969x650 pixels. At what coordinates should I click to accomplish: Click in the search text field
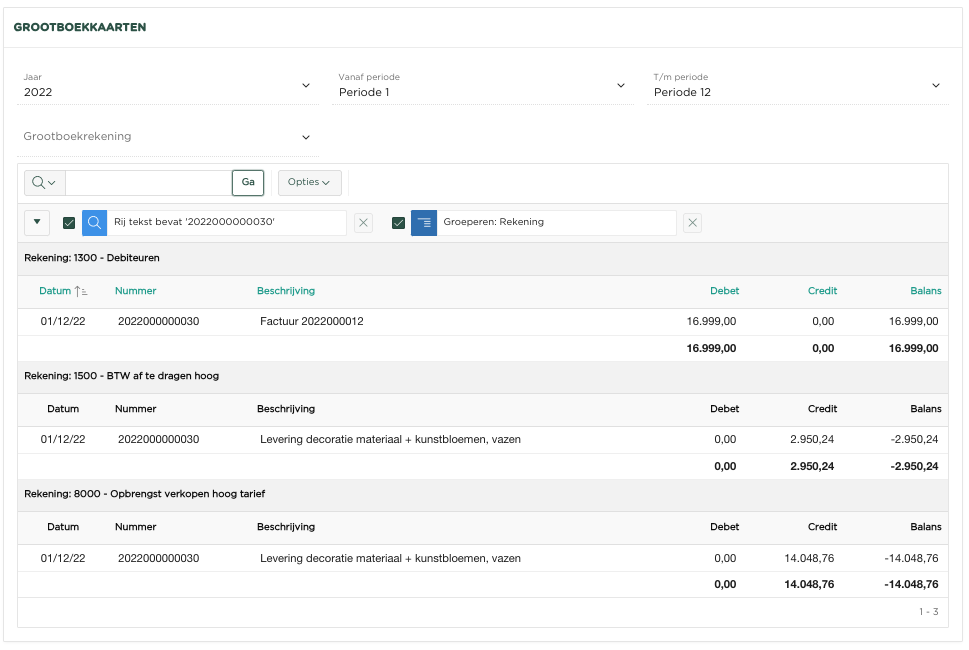pos(148,183)
